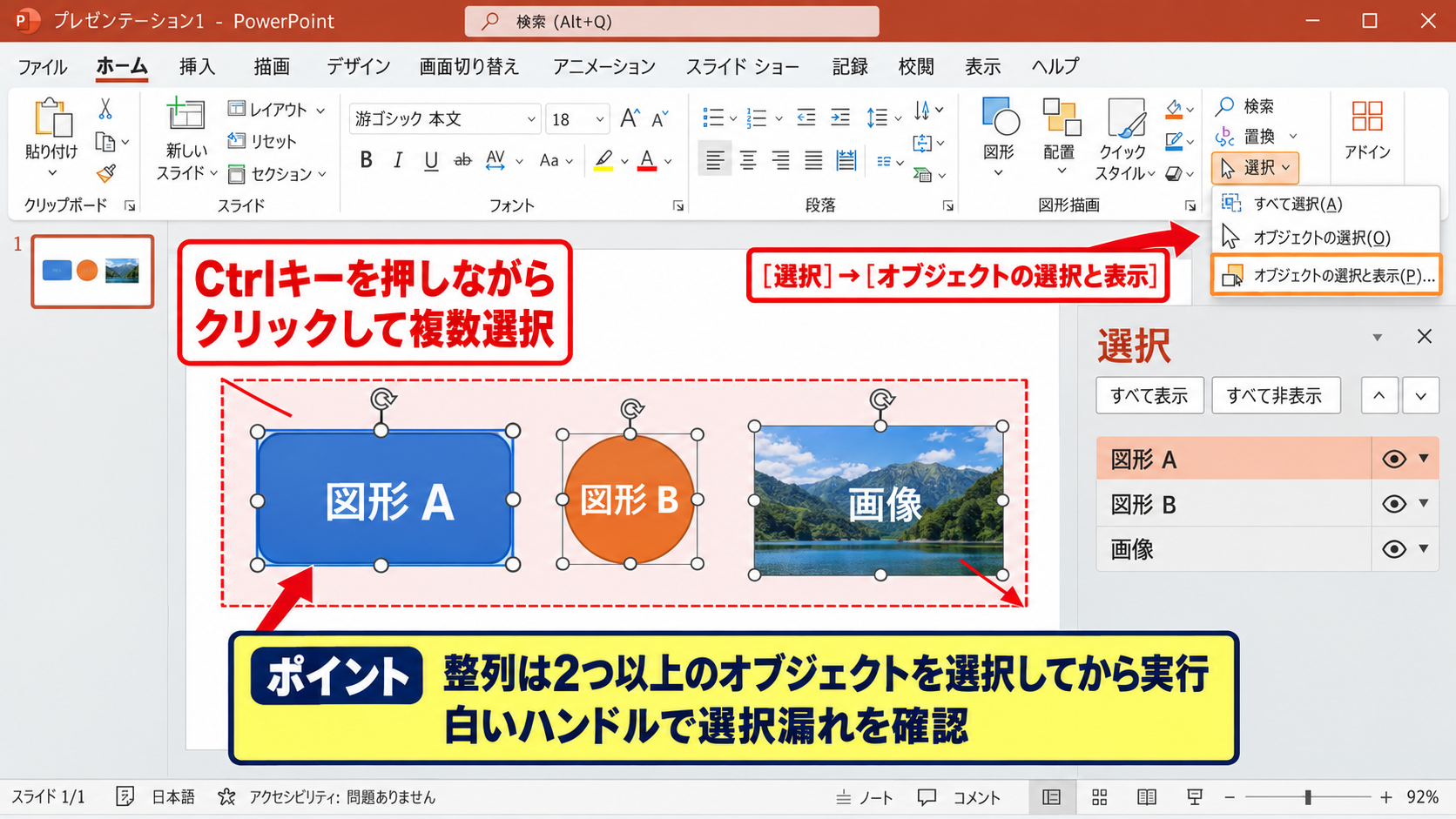The image size is (1456, 819).
Task: Justify the paragraph text
Action: tap(813, 160)
